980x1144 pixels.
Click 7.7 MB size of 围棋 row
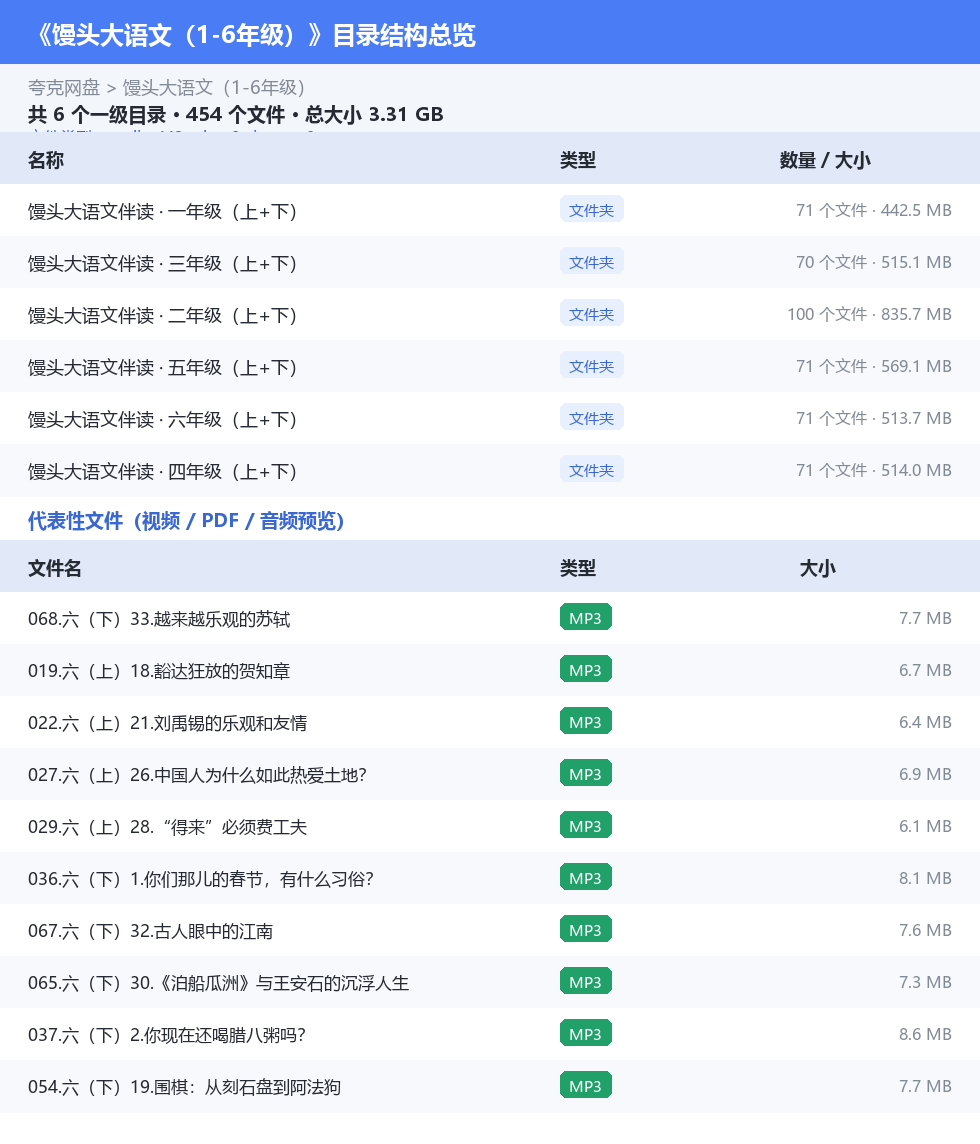tap(925, 1086)
